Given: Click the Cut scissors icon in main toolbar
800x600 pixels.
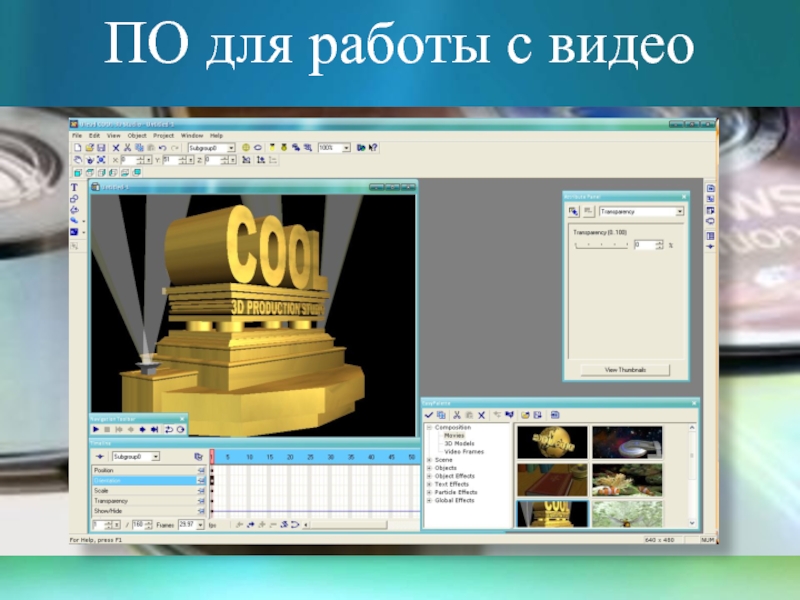Looking at the screenshot, I should 128,147.
